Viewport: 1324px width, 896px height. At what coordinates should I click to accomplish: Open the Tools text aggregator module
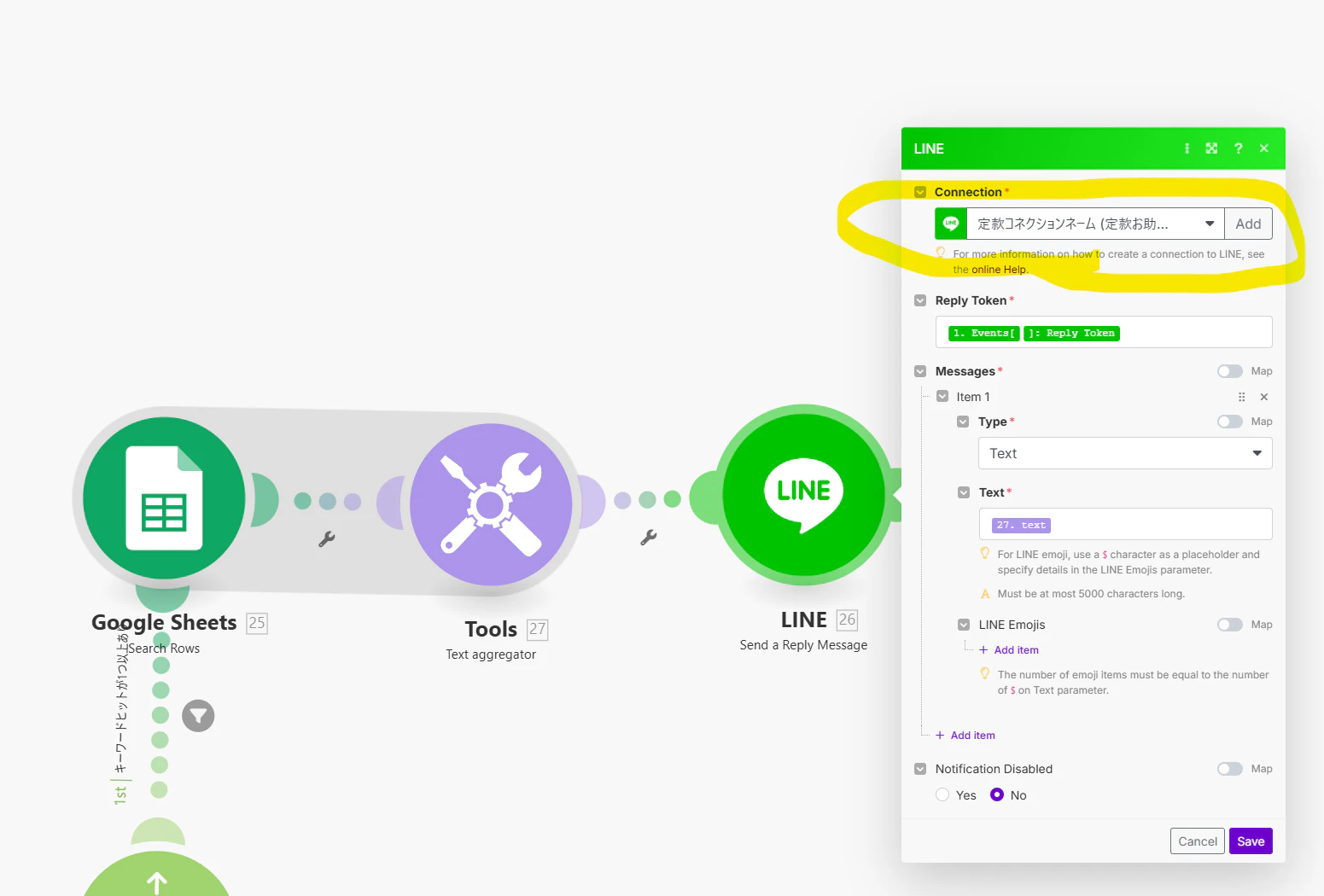[491, 504]
